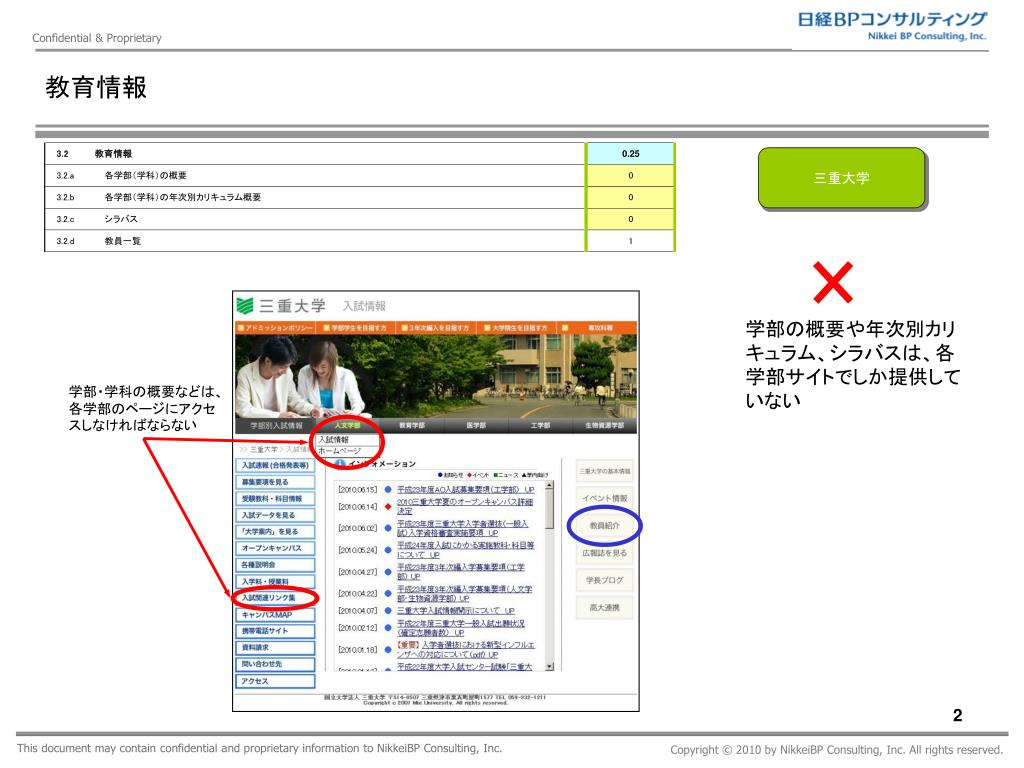Open the 三重大学入試情報開示について news link
The width and height of the screenshot is (1024, 768).
455,611
